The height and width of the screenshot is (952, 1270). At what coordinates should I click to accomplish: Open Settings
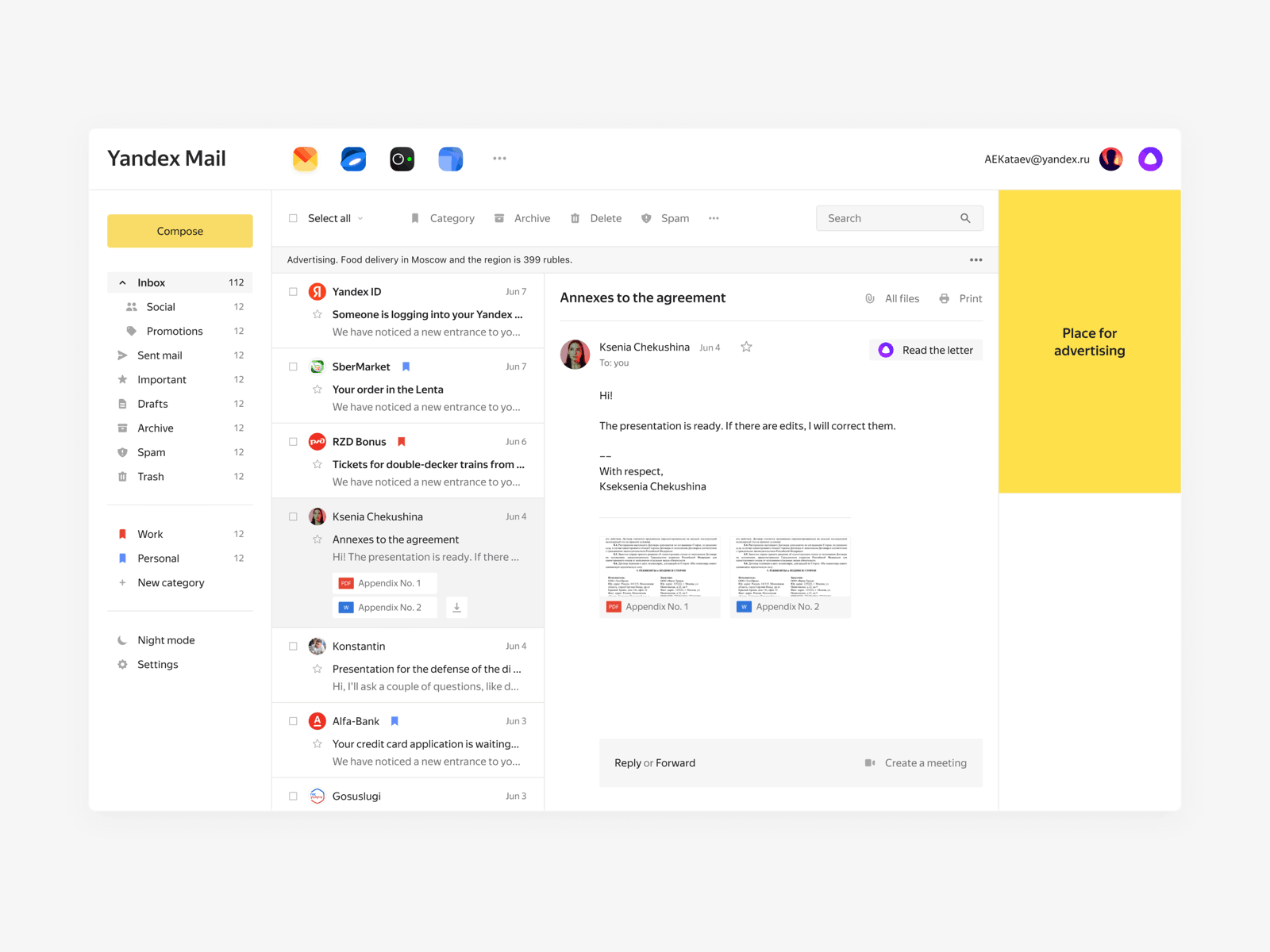(157, 665)
